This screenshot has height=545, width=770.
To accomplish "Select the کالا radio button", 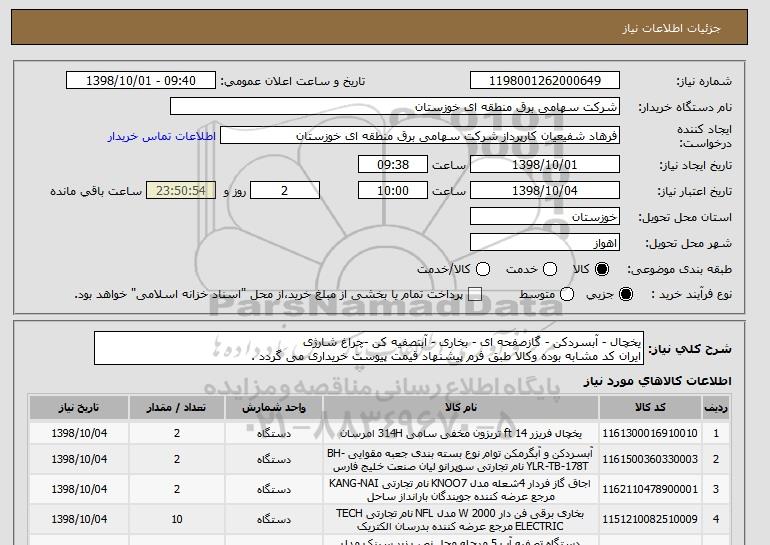I will coord(602,269).
